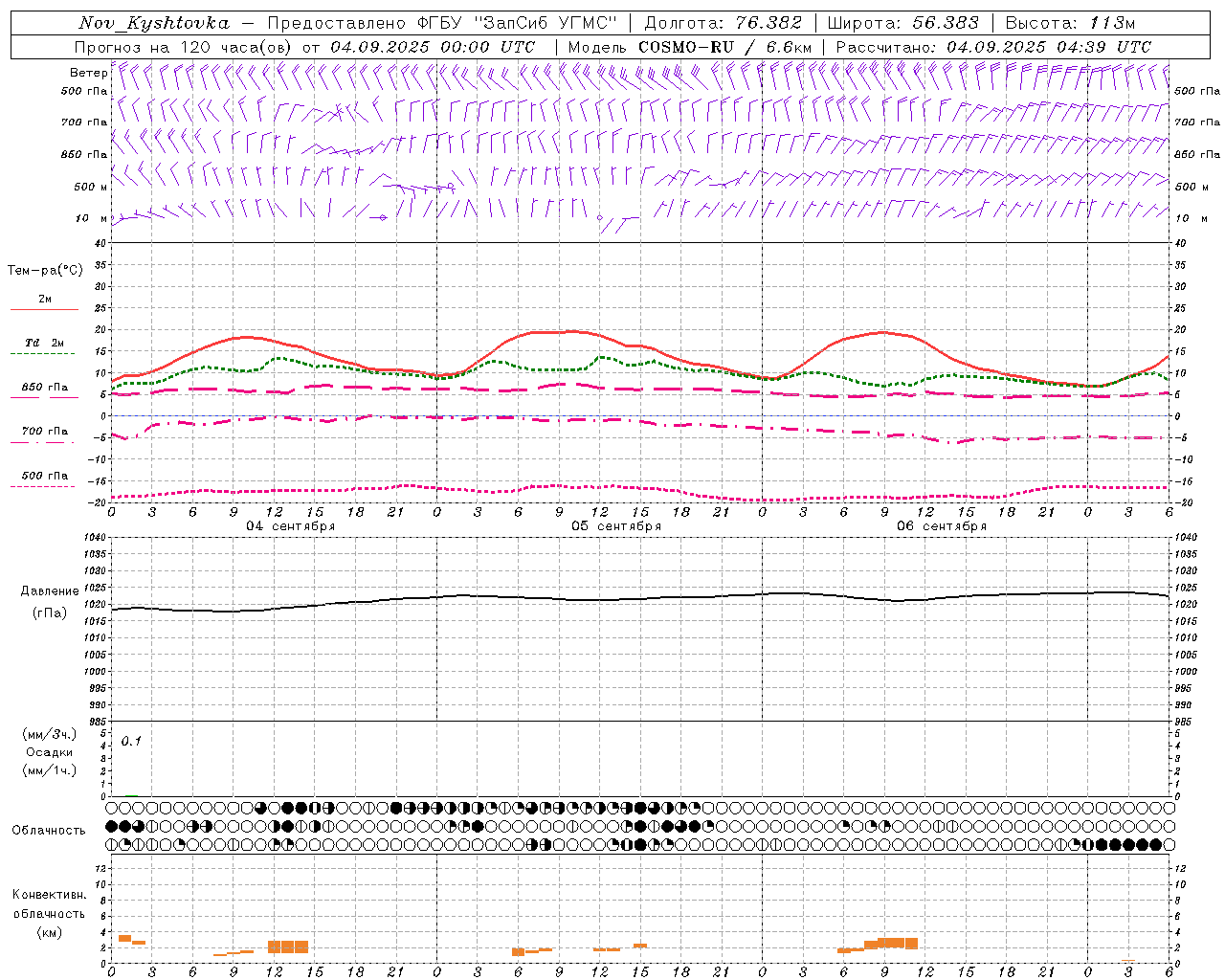Image resolution: width=1225 pixels, height=980 pixels.
Task: Click the '700 гПа' wind level label on right
Action: click(x=1197, y=122)
